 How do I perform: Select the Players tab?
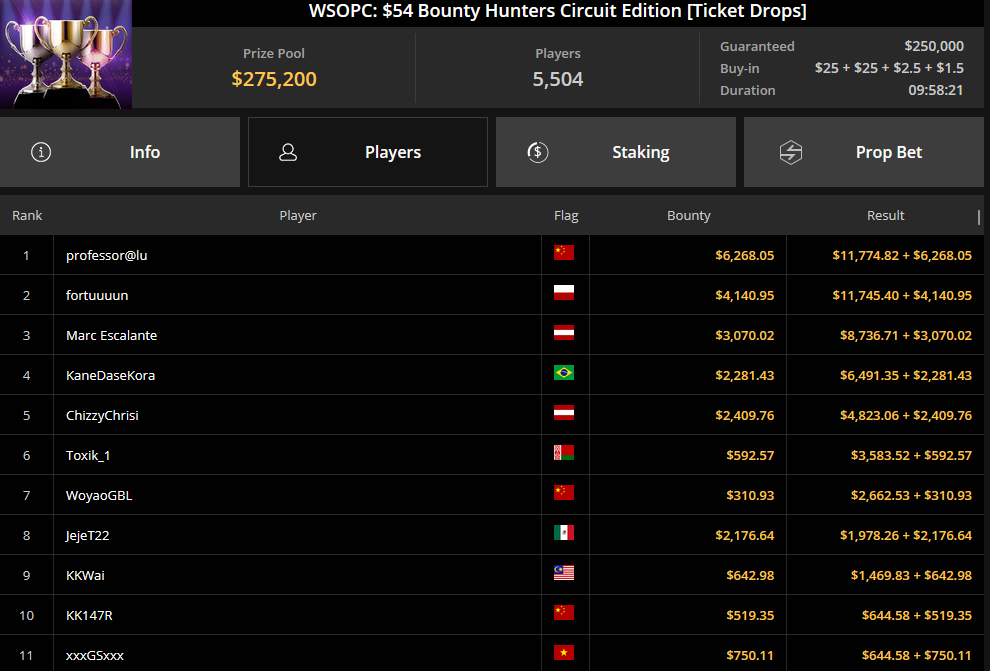click(367, 152)
